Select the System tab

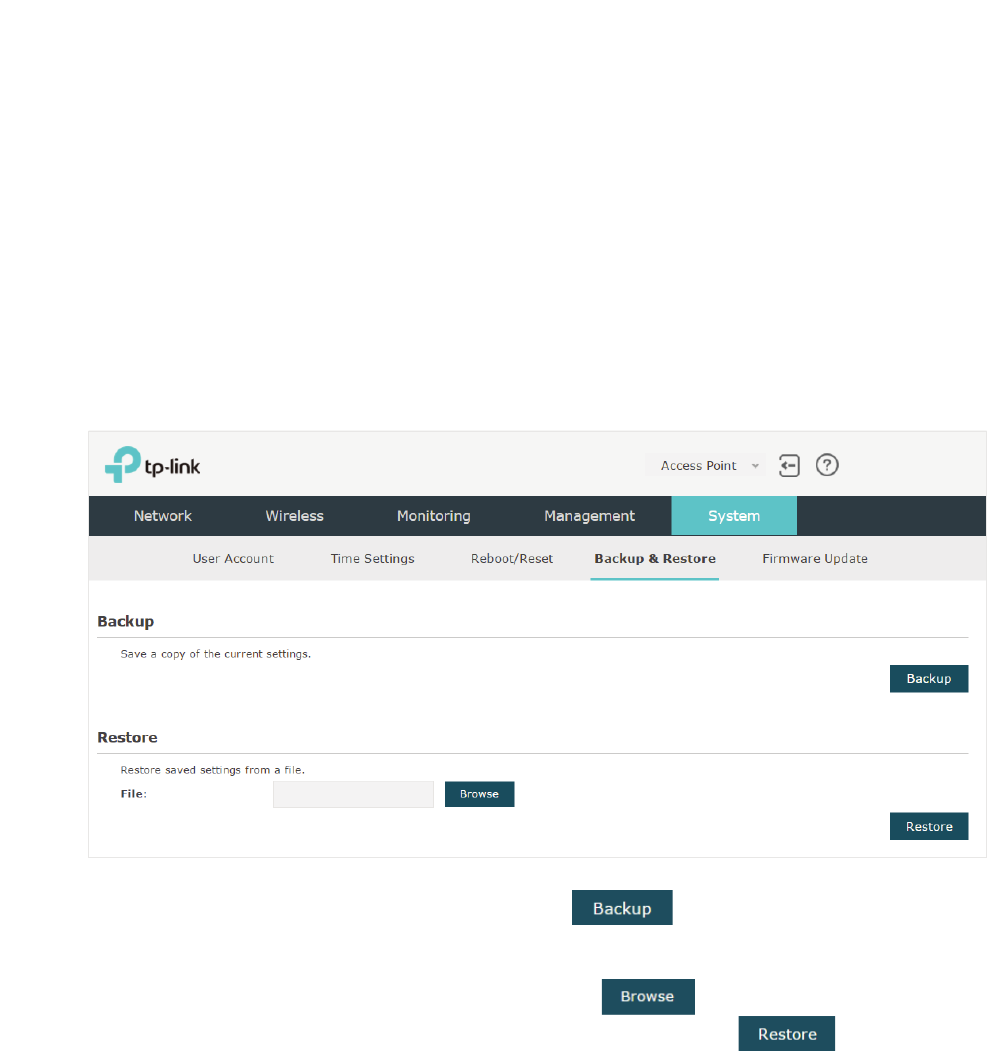tap(734, 515)
